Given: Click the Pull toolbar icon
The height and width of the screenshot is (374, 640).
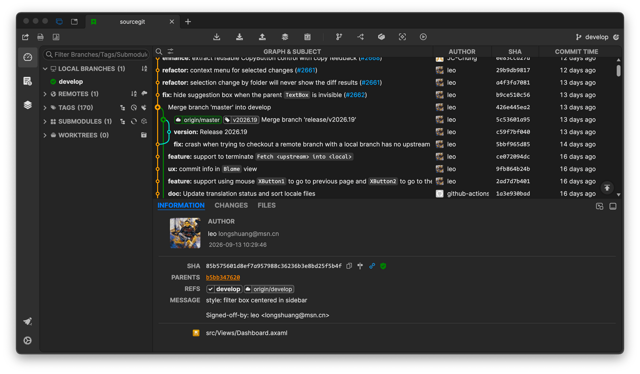Looking at the screenshot, I should [240, 37].
